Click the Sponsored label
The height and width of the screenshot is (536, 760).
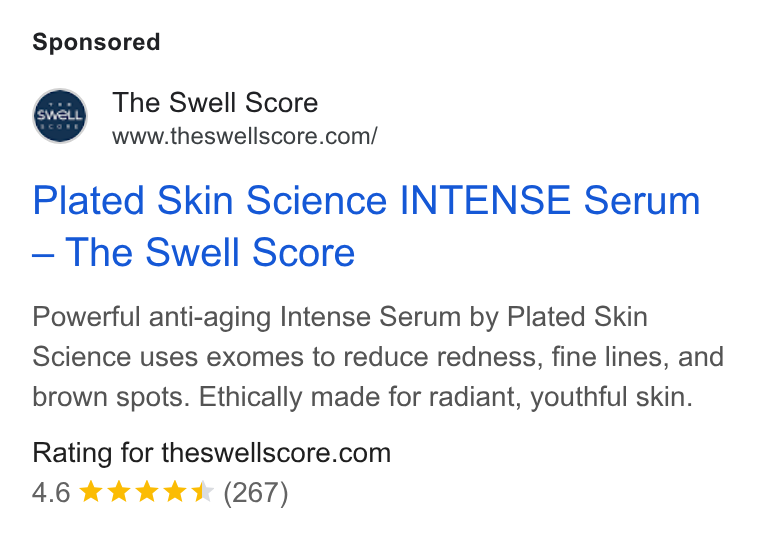click(96, 42)
